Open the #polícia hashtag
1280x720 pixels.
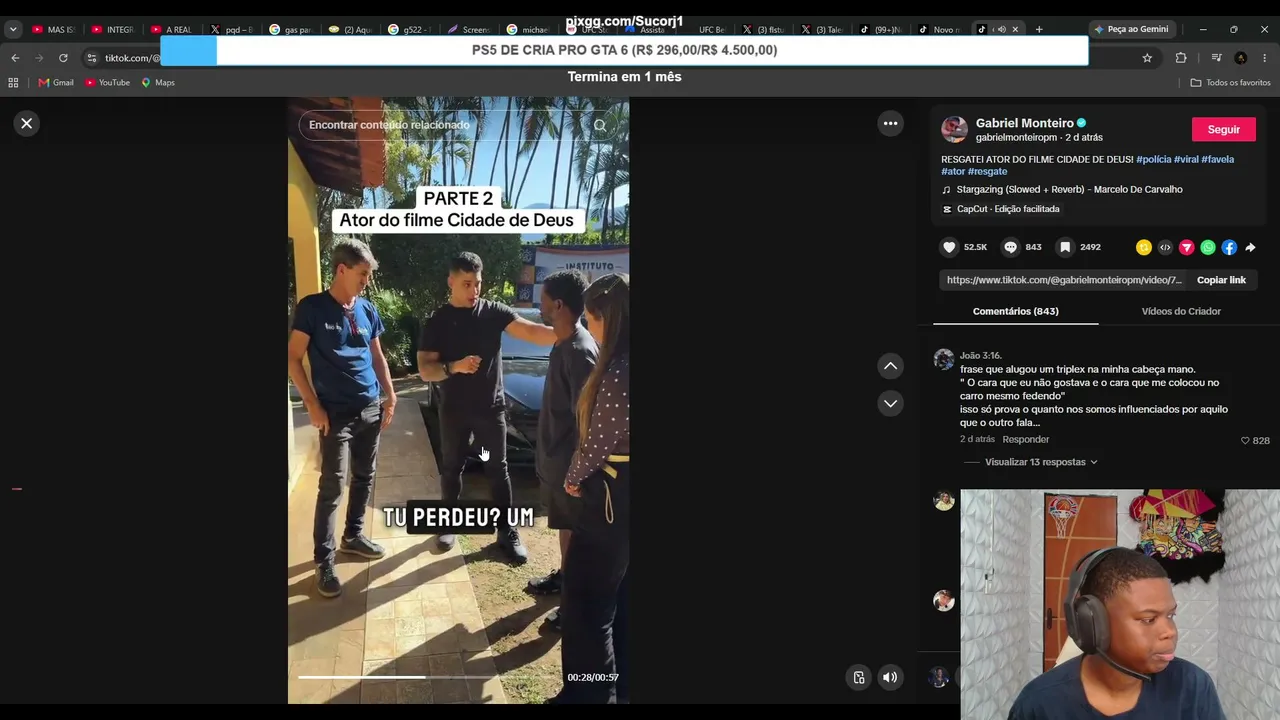1153,159
